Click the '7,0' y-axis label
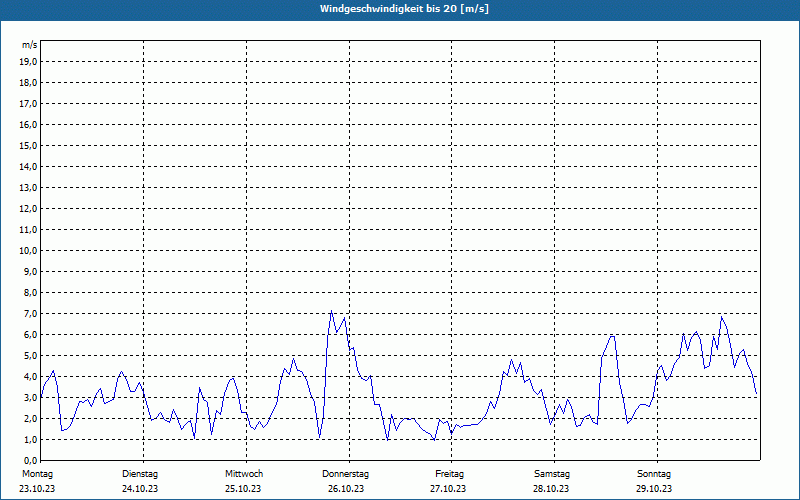This screenshot has height=500, width=800. tap(29, 314)
